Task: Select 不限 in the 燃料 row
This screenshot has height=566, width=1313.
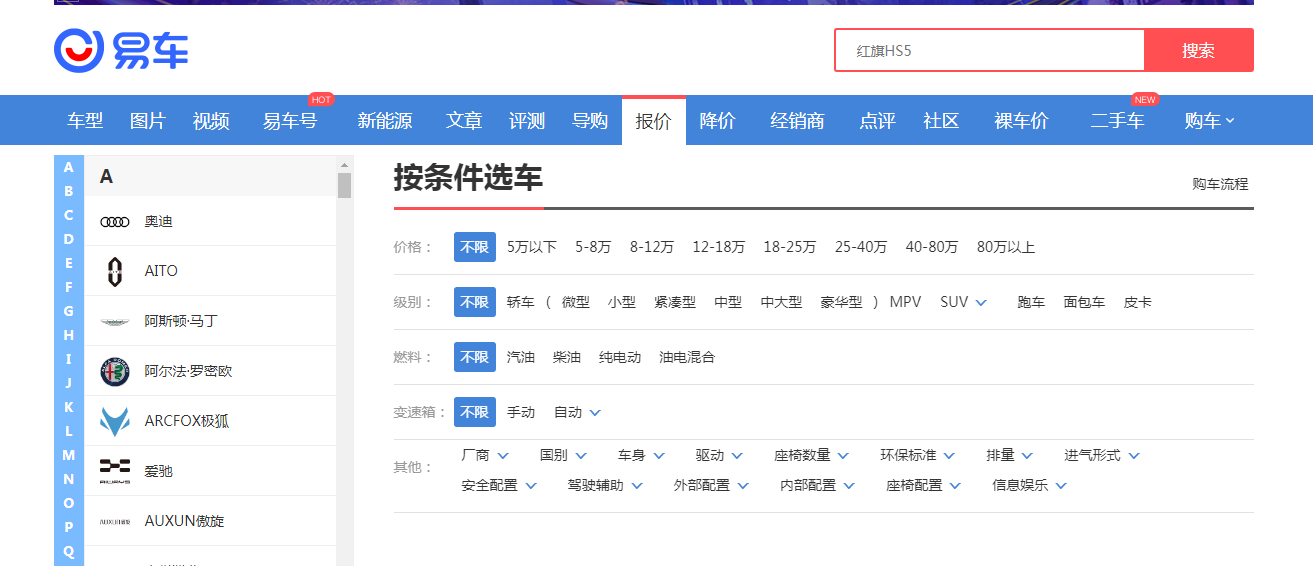Action: 475,357
